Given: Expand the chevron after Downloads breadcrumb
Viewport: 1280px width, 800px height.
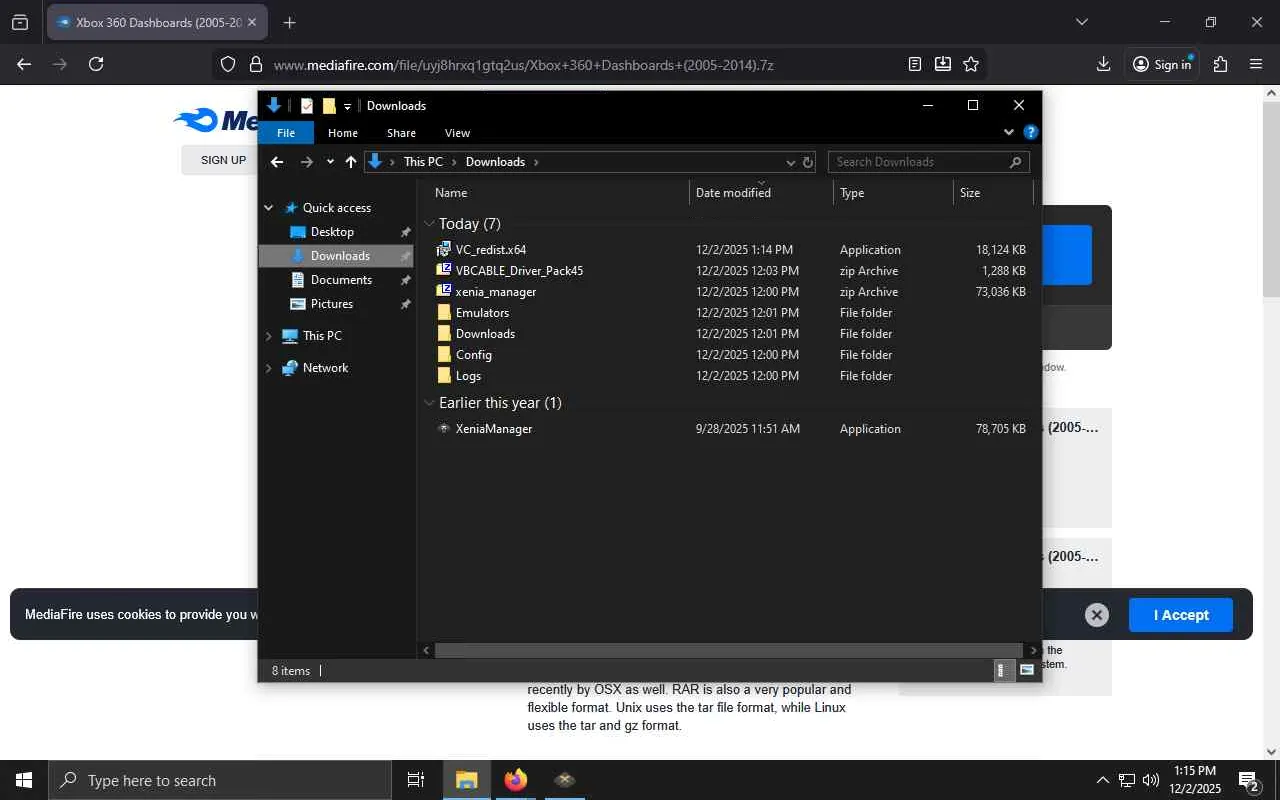Looking at the screenshot, I should (536, 162).
